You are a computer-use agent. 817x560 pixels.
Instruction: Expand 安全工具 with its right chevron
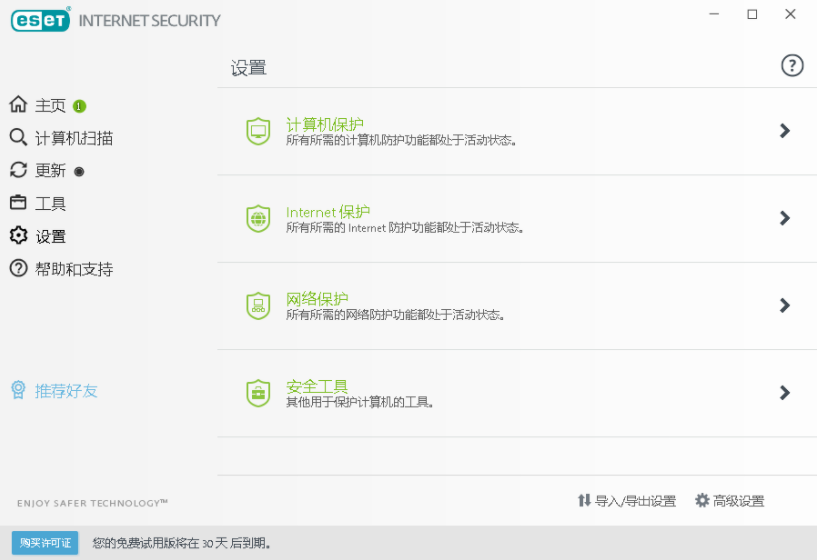tap(785, 393)
